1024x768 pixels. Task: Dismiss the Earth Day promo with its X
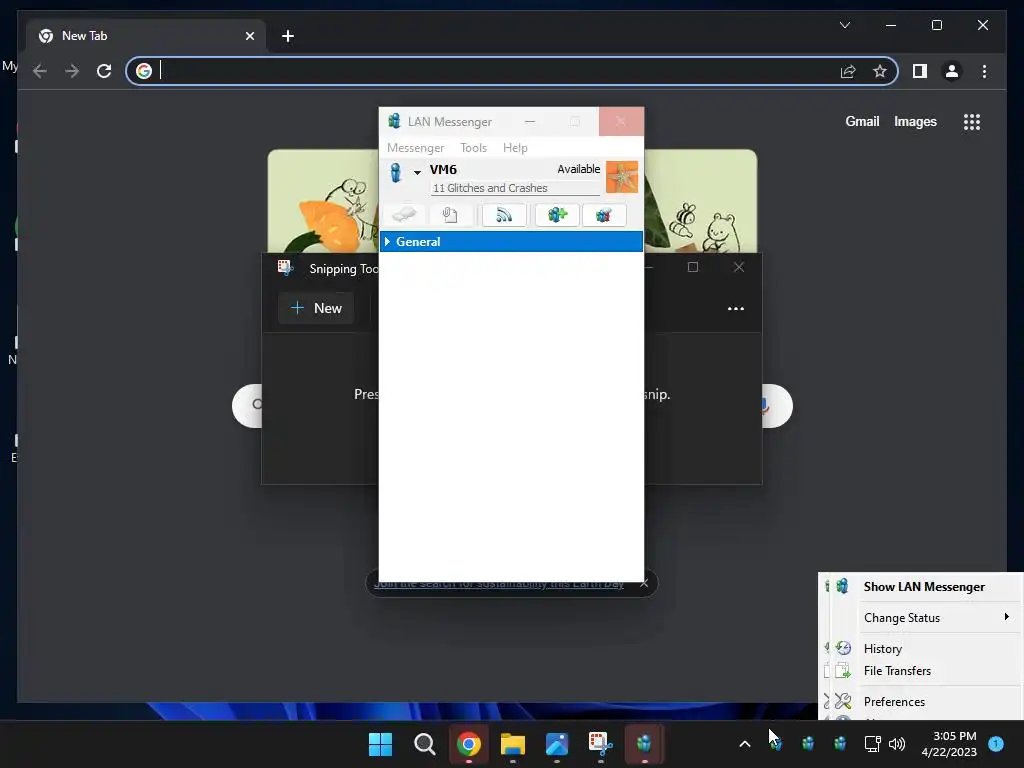(x=644, y=583)
